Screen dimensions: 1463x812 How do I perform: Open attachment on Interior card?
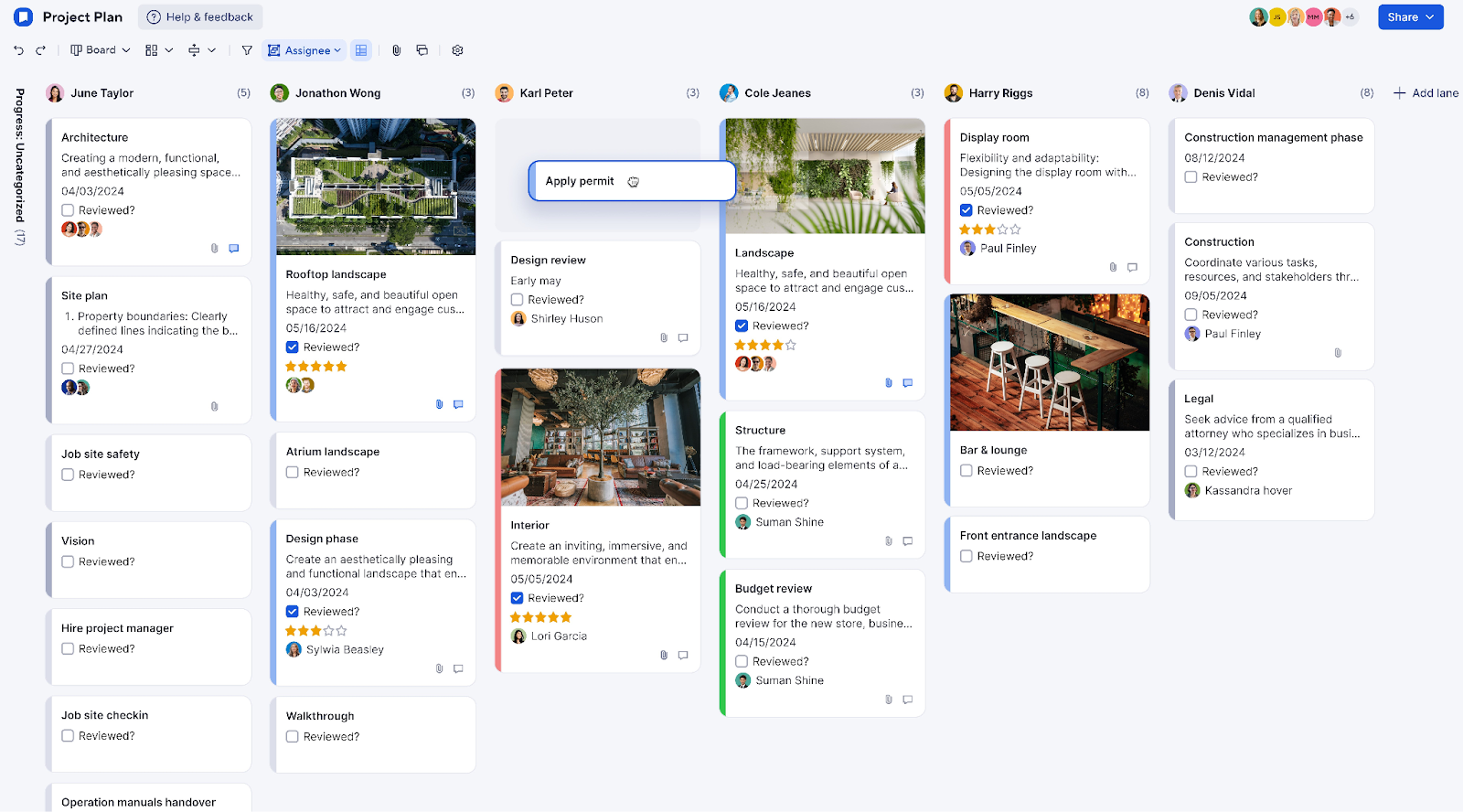tap(664, 655)
